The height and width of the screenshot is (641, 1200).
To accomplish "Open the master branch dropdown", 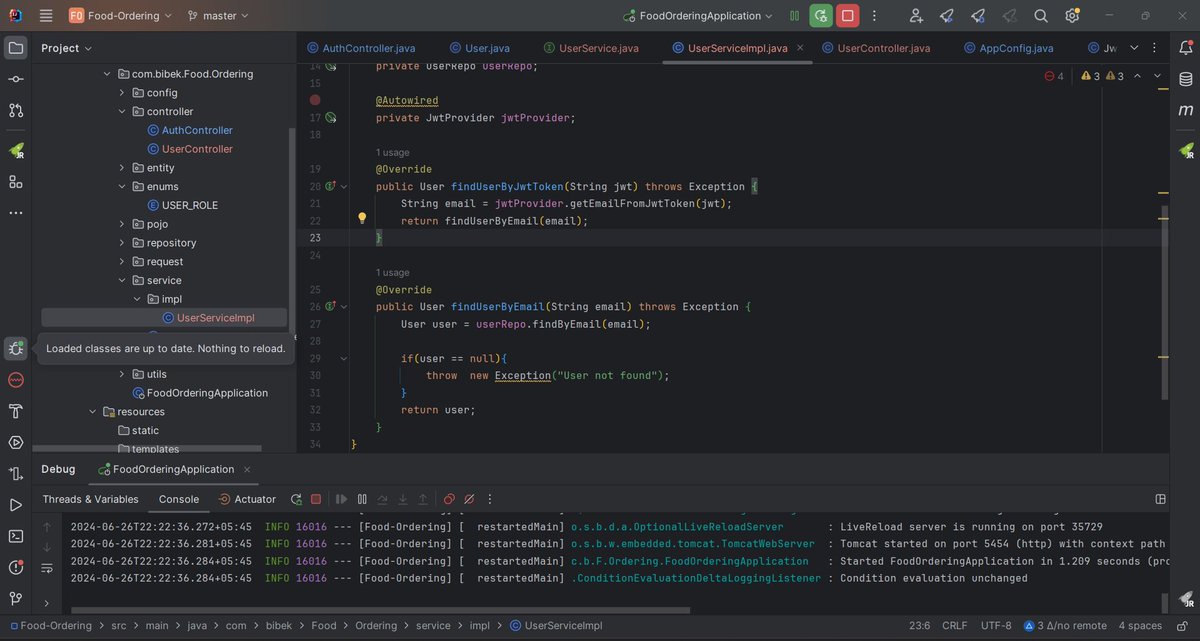I will click(x=217, y=16).
